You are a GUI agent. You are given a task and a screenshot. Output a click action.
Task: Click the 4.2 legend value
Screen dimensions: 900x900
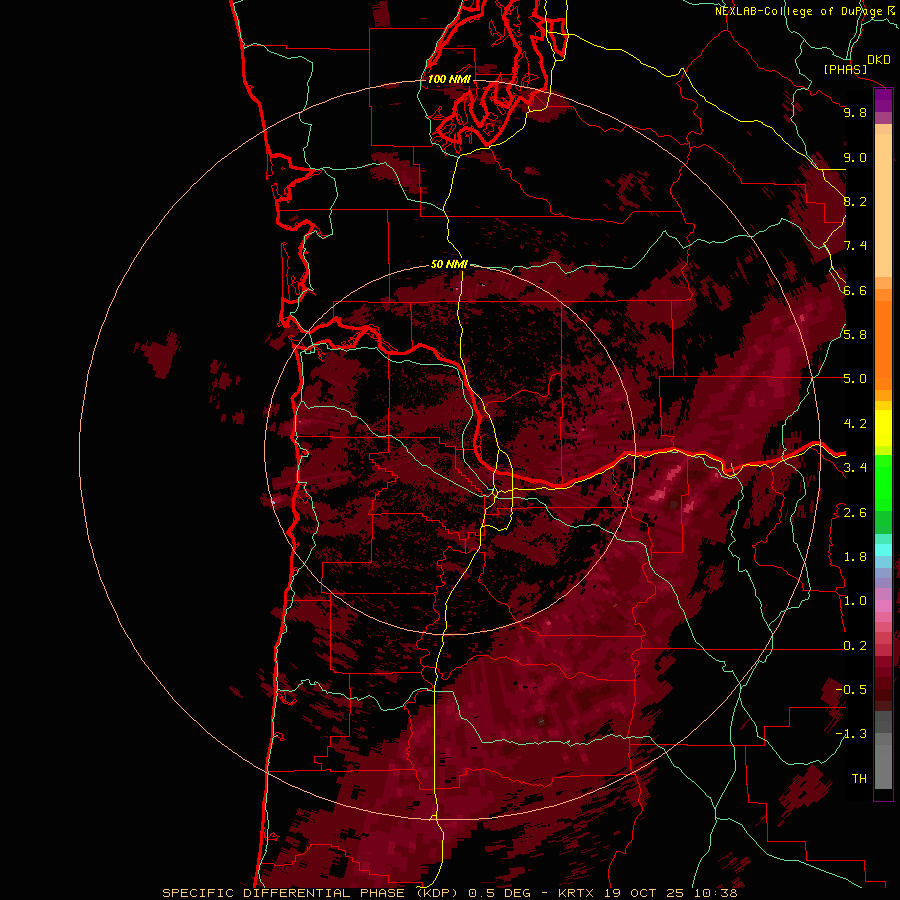click(855, 424)
